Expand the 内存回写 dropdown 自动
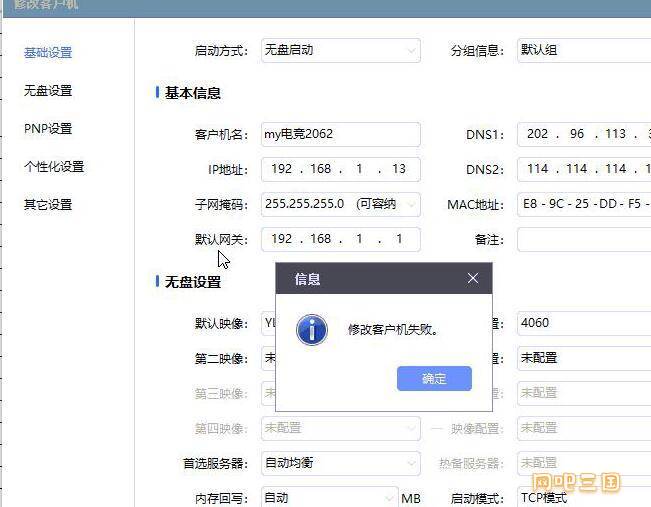The width and height of the screenshot is (651, 507). tap(330, 497)
